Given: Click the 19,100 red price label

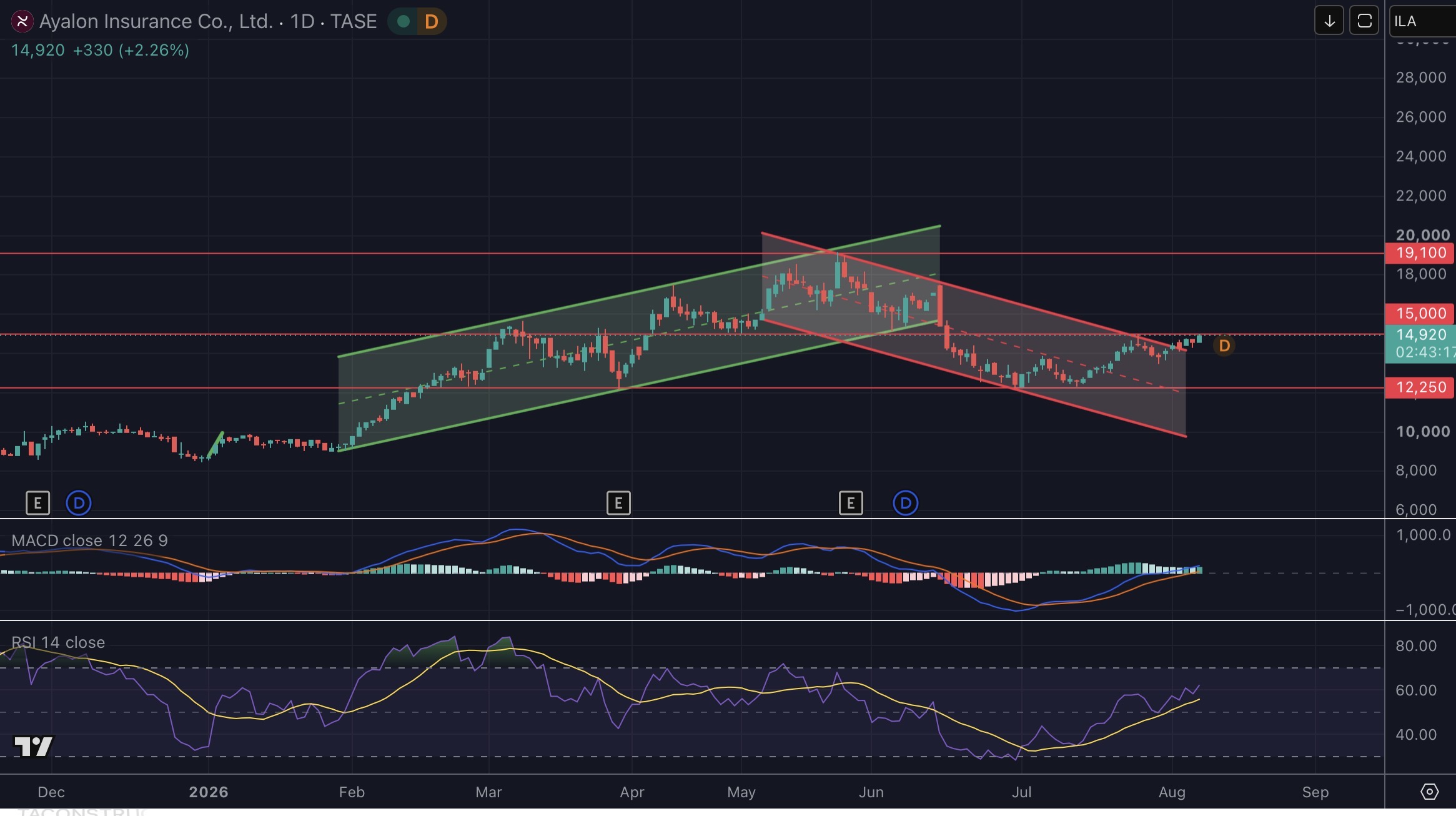Looking at the screenshot, I should tap(1420, 253).
